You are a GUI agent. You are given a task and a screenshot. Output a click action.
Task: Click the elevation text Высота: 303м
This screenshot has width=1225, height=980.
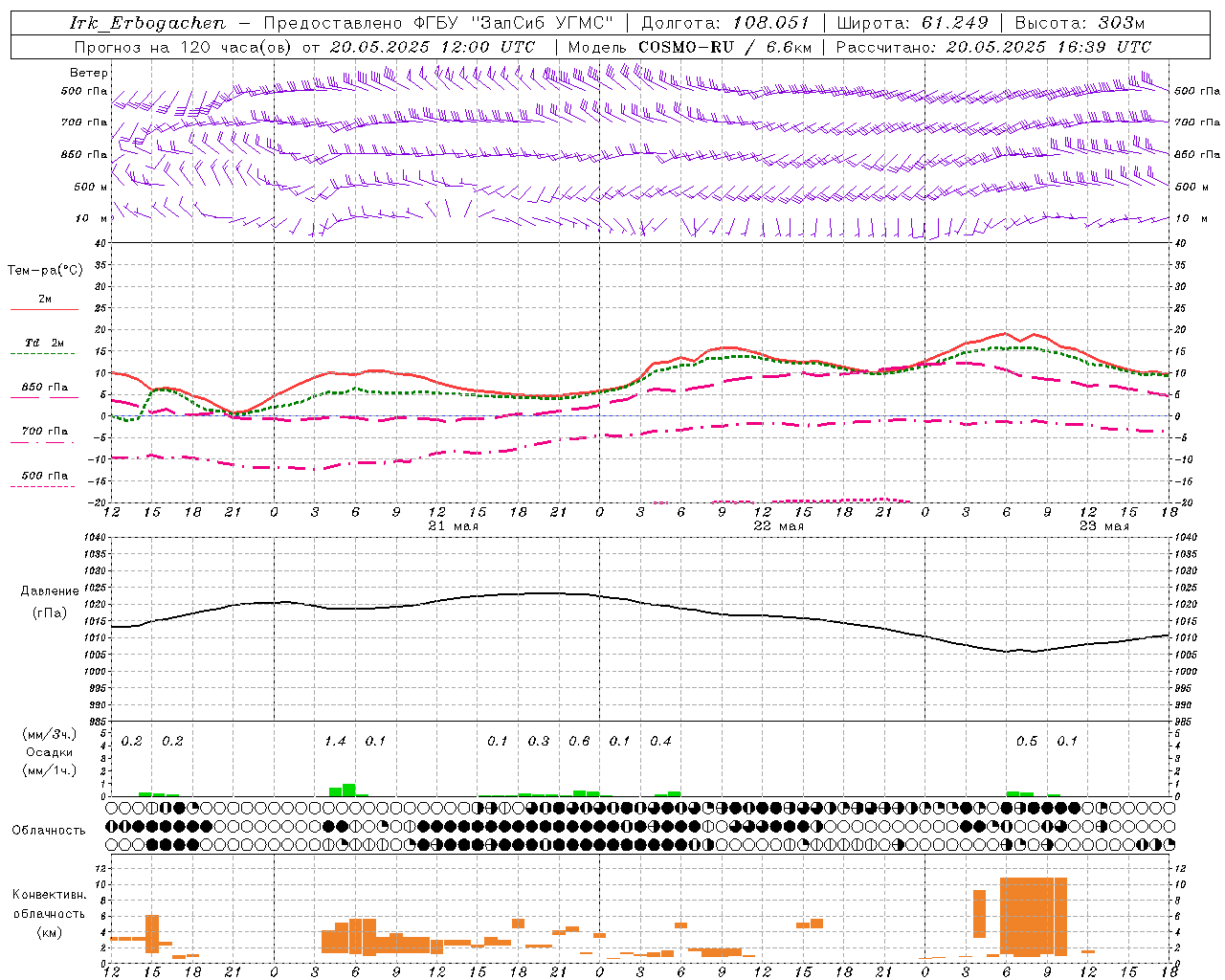pos(1080,23)
